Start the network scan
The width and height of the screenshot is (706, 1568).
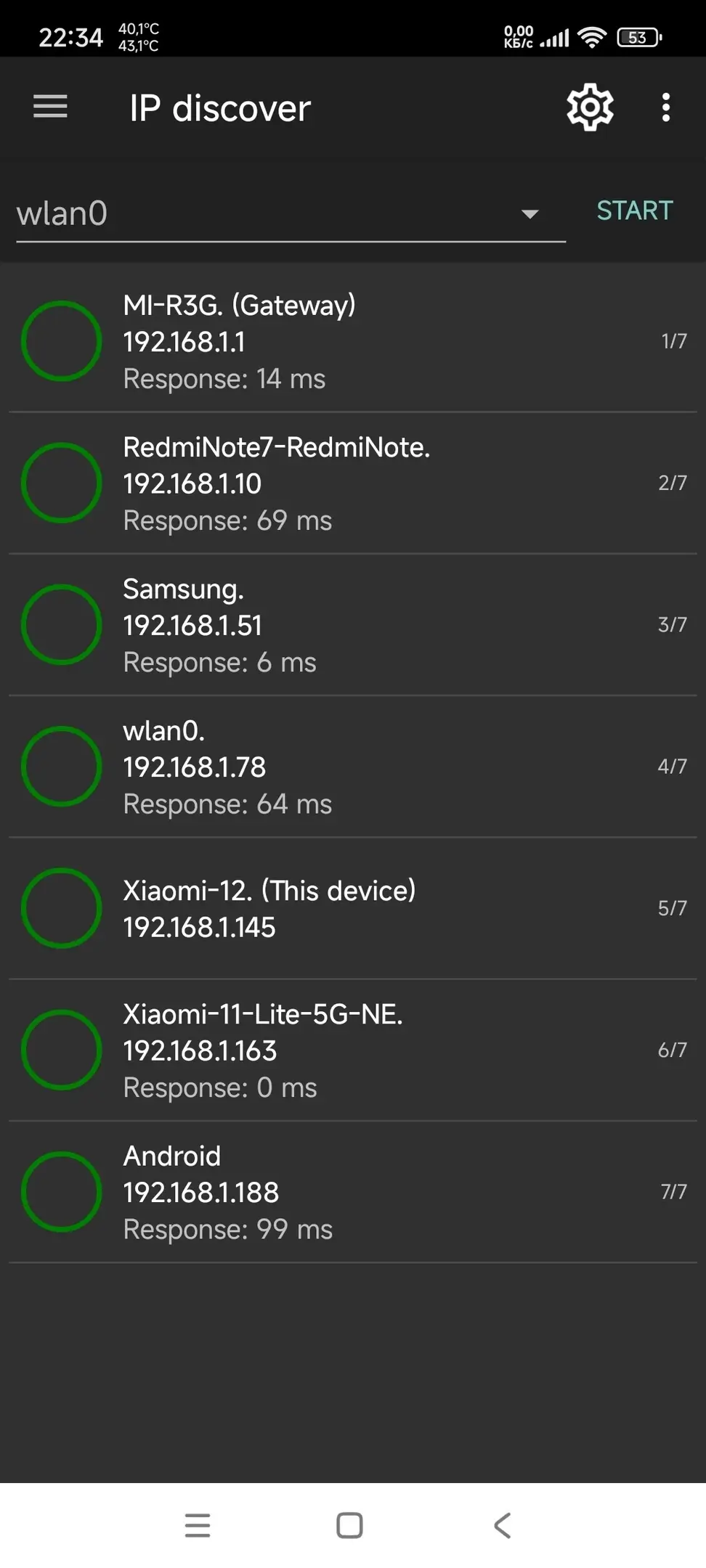pyautogui.click(x=635, y=211)
